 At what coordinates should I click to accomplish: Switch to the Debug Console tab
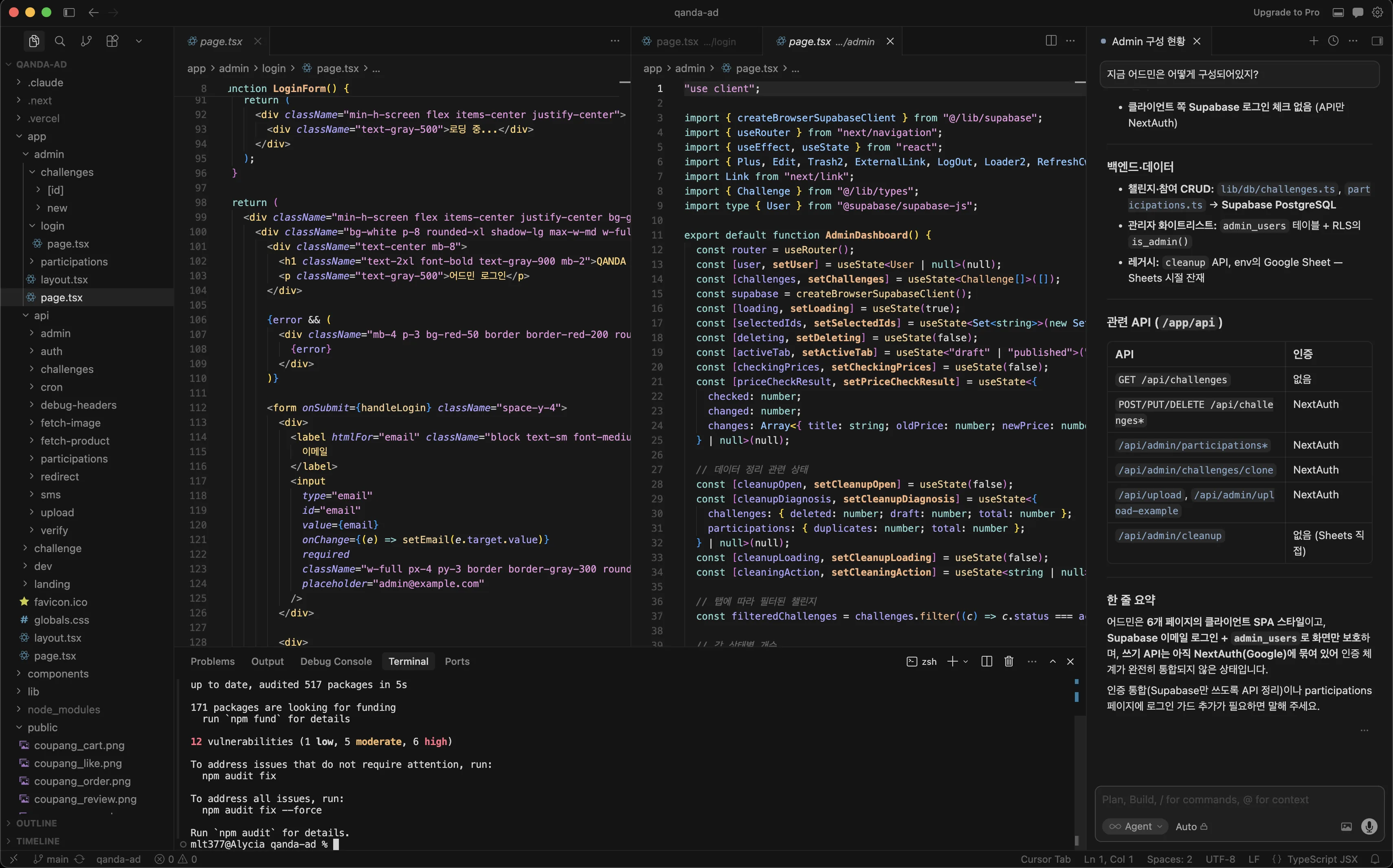[336, 661]
